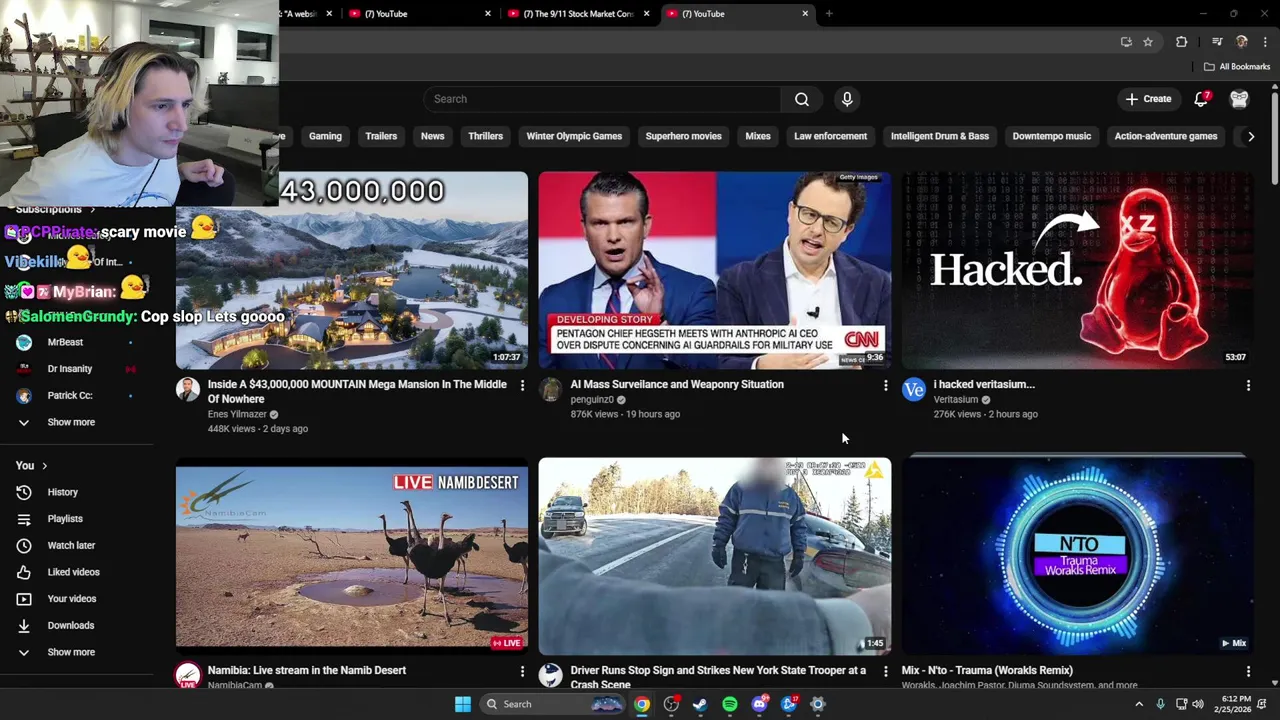The height and width of the screenshot is (720, 1280).
Task: Select the Downtempo music chip
Action: point(1051,136)
